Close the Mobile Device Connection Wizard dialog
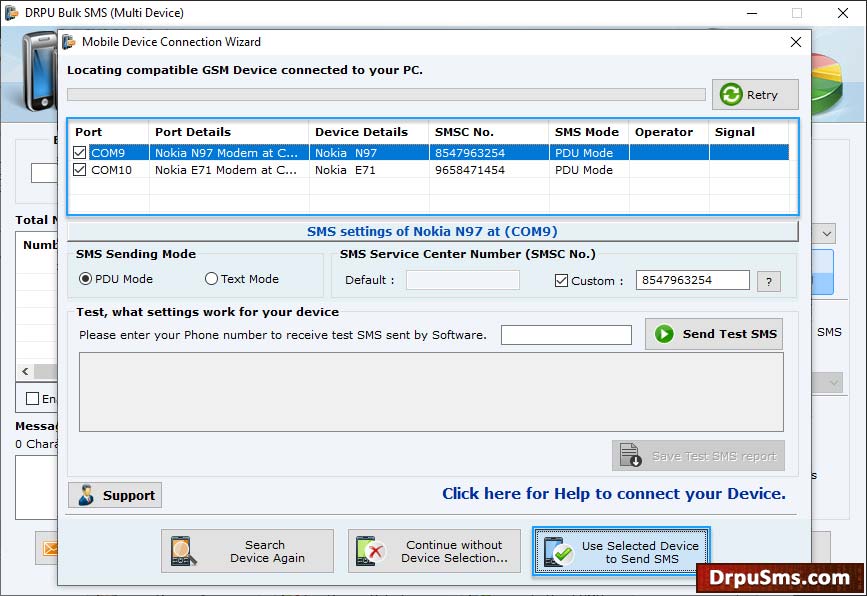 click(796, 42)
